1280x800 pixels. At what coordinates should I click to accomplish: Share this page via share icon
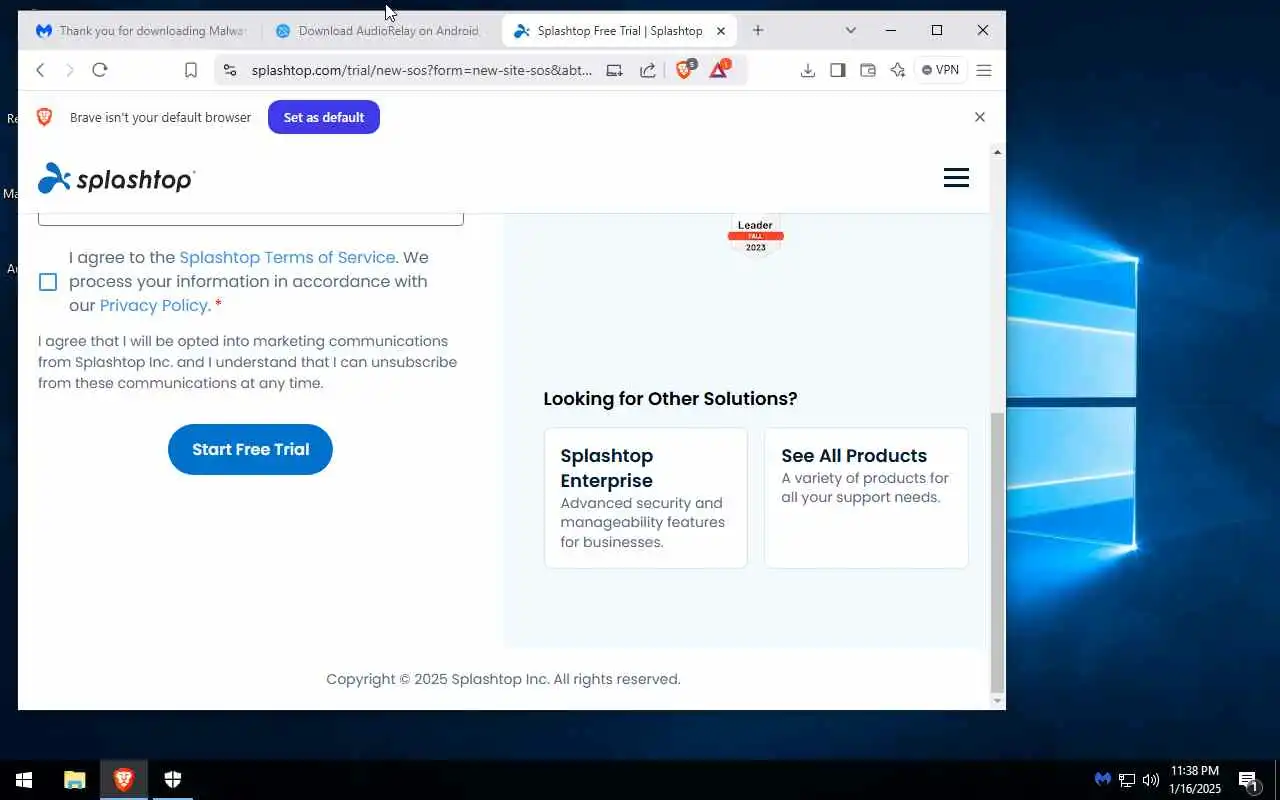[648, 70]
